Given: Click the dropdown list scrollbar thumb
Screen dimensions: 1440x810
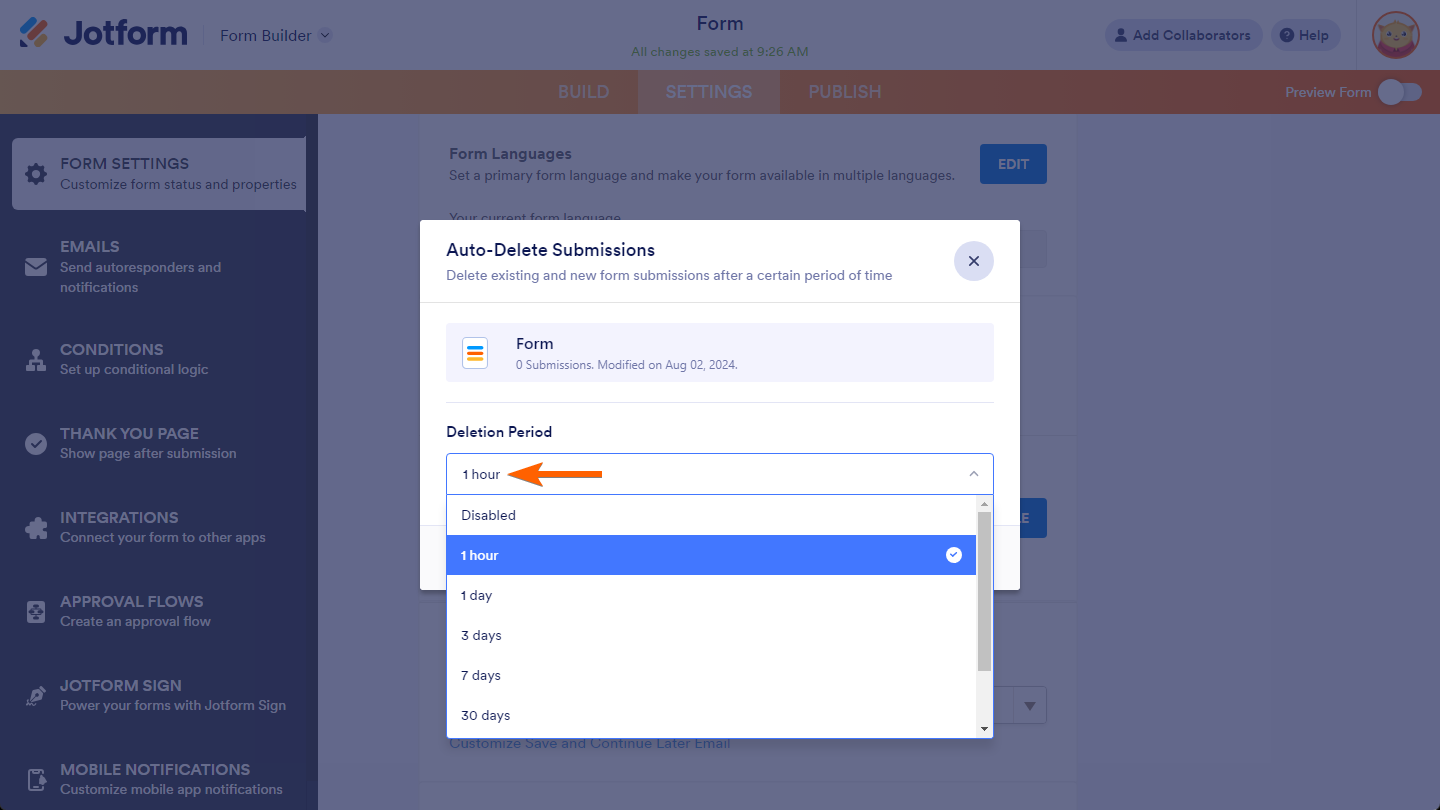Looking at the screenshot, I should click(x=984, y=590).
